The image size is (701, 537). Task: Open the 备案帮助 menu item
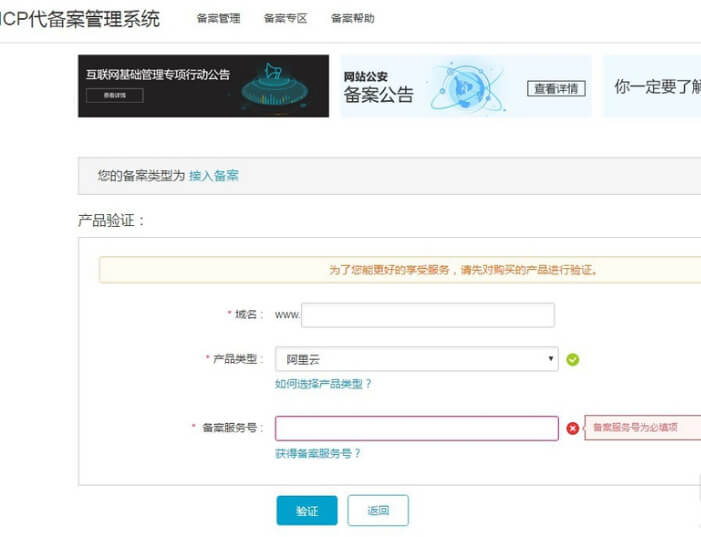pyautogui.click(x=352, y=18)
